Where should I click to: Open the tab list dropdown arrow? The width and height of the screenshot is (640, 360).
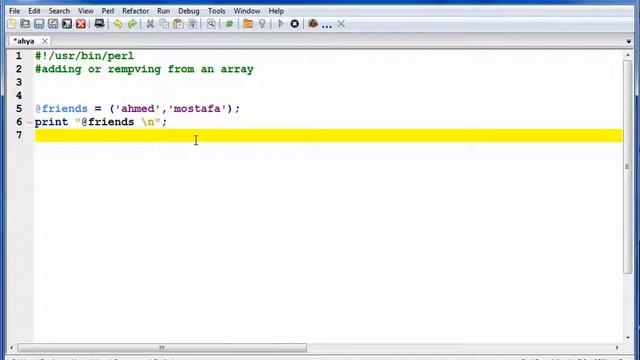click(x=629, y=41)
